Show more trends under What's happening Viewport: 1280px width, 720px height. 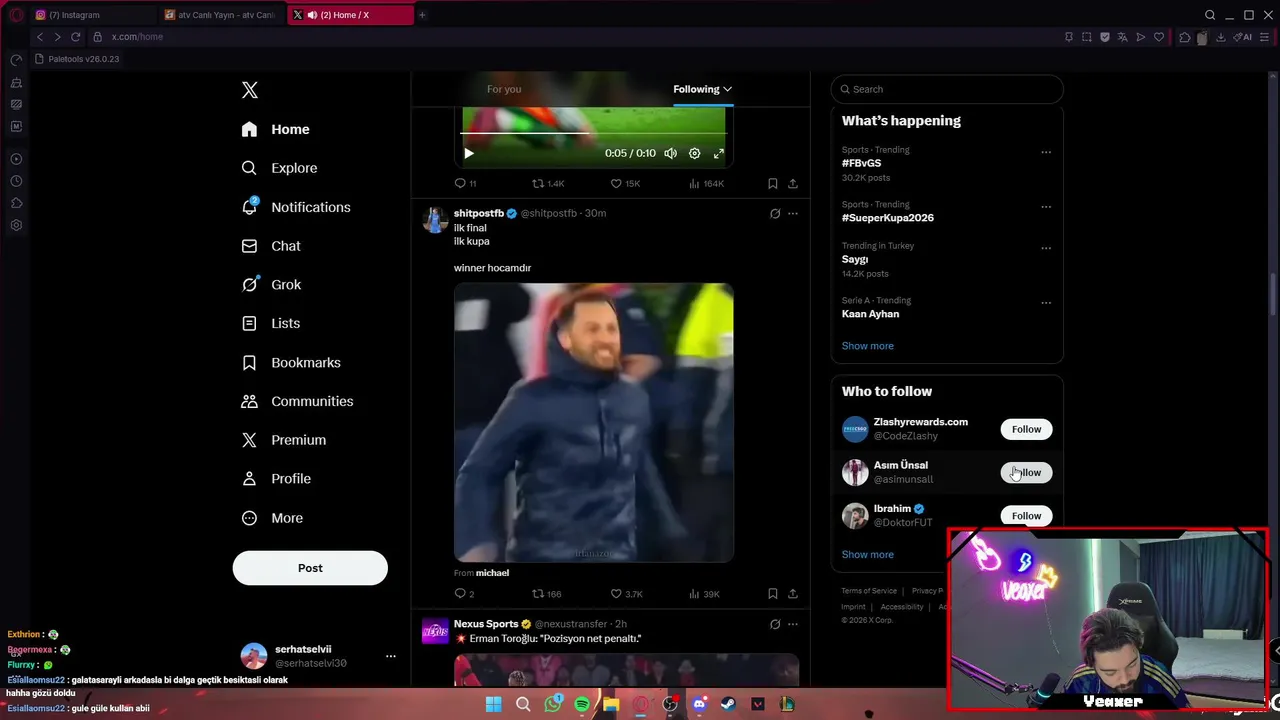(867, 346)
